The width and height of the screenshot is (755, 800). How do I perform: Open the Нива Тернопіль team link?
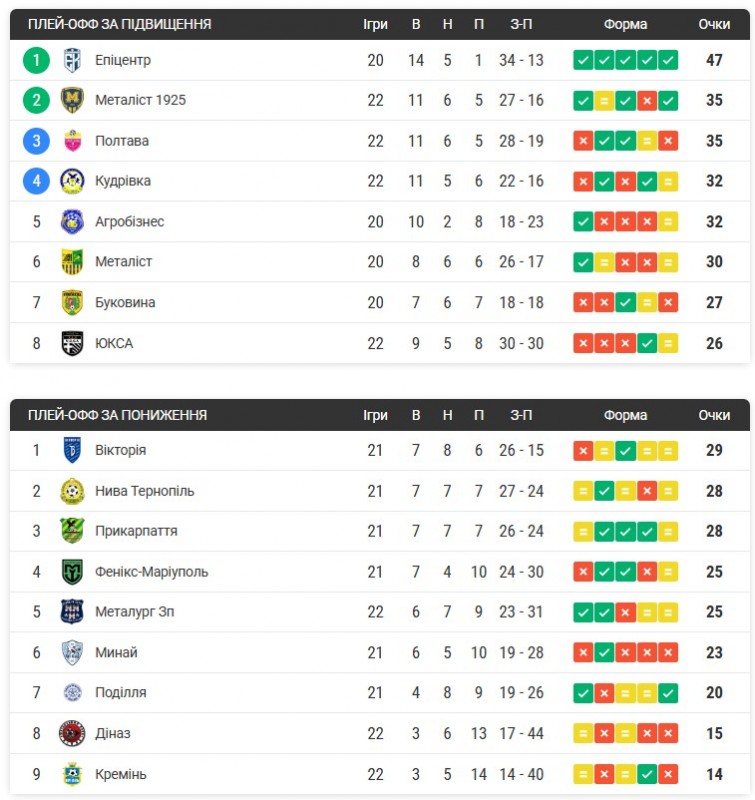[144, 491]
